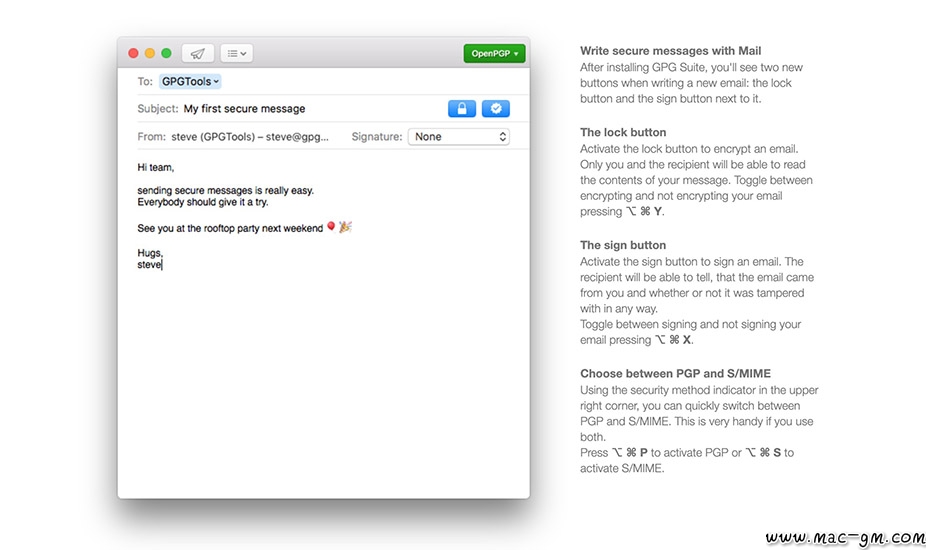The image size is (926, 550).
Task: Click the red balloon emoji in message
Action: point(331,227)
